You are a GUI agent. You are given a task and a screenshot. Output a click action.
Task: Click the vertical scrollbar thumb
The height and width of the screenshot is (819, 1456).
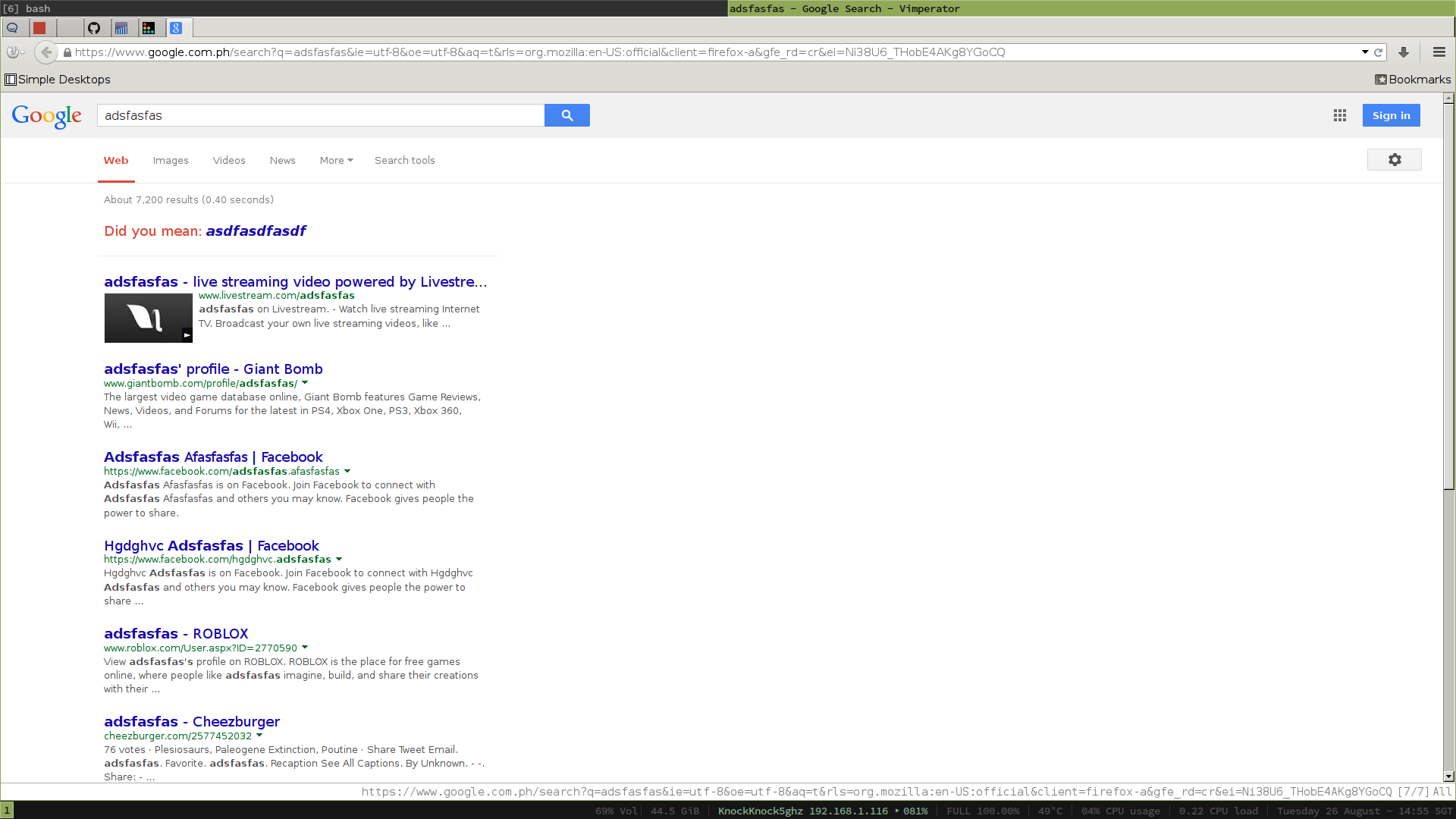tap(1449, 297)
